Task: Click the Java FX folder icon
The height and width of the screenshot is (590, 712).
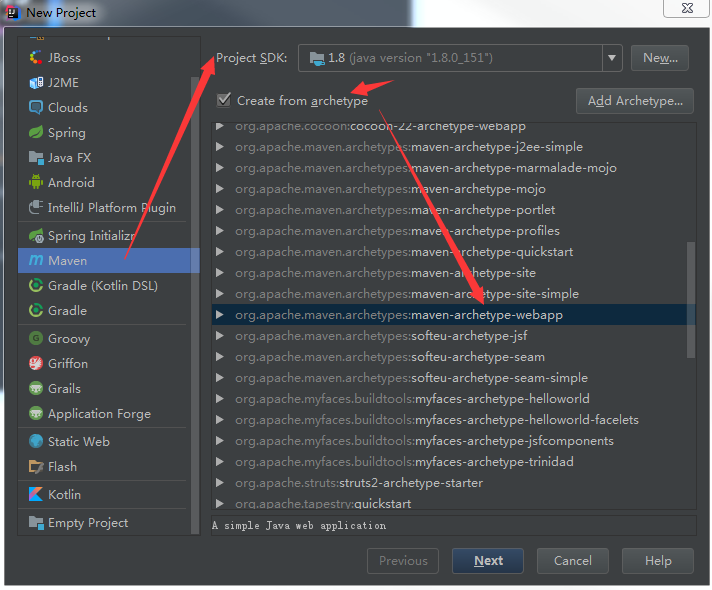Action: coord(36,158)
